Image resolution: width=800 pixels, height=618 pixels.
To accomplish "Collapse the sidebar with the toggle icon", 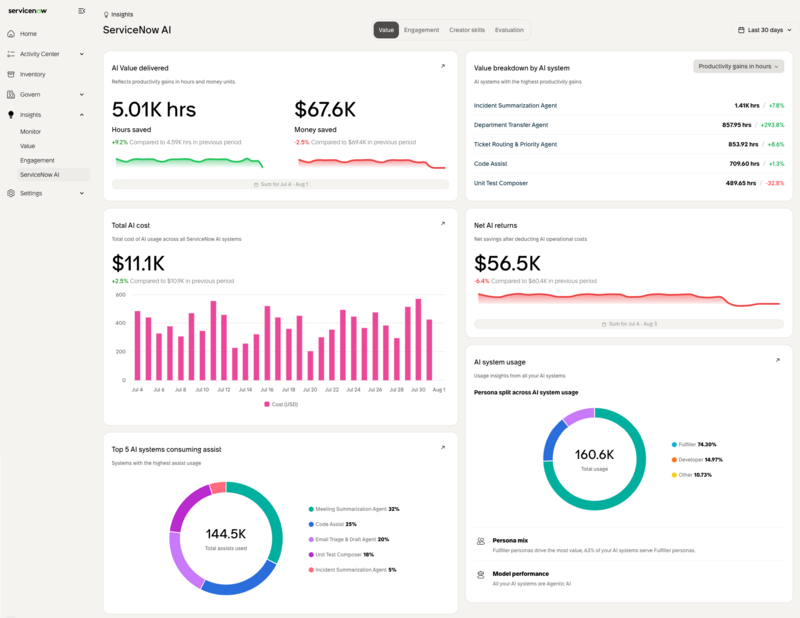I will pos(81,11).
